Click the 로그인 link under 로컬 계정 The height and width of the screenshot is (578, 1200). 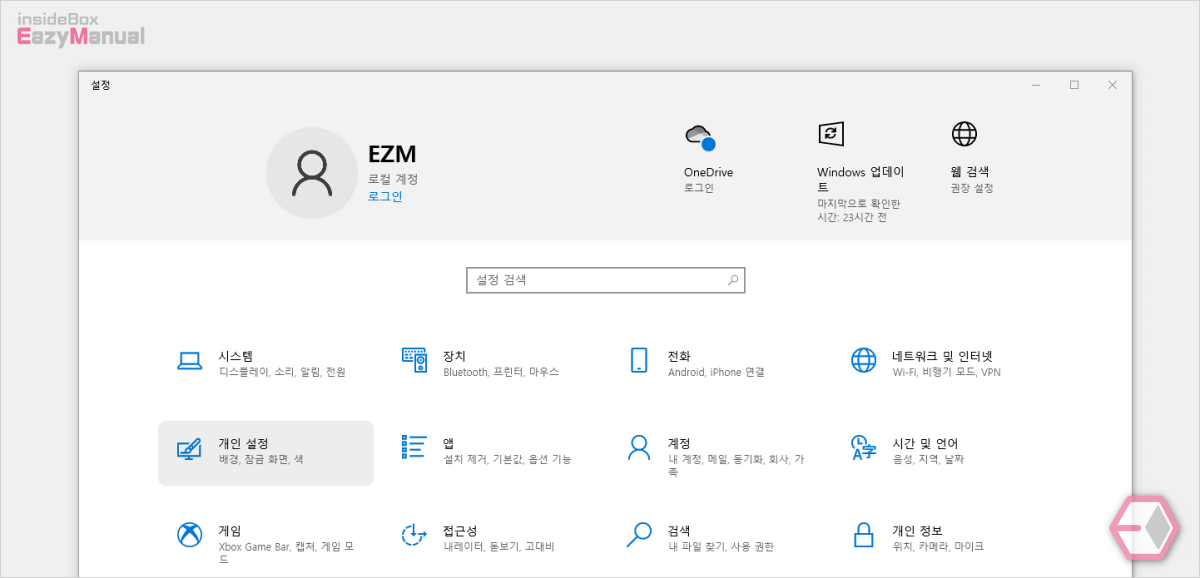point(385,197)
